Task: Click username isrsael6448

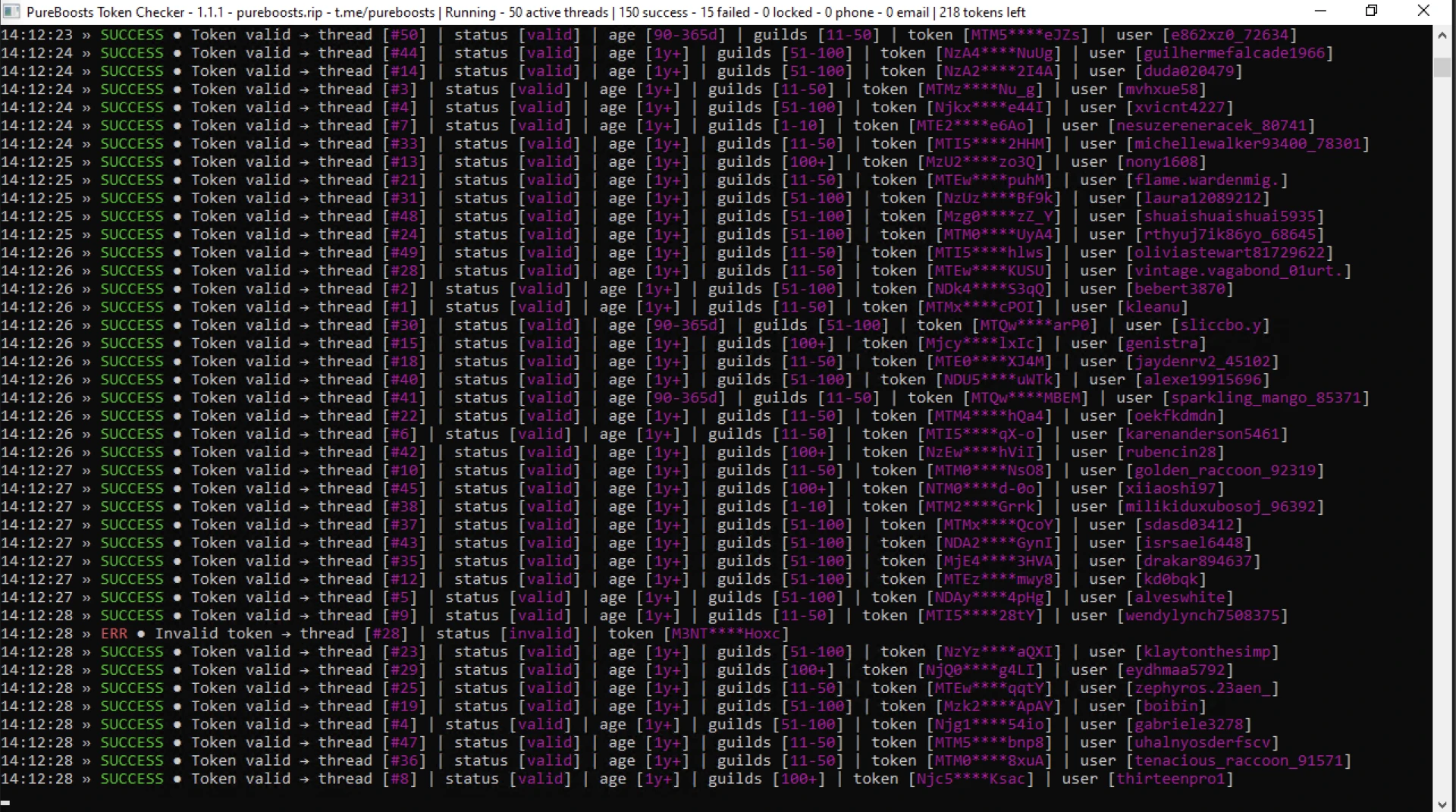Action: 1194,543
